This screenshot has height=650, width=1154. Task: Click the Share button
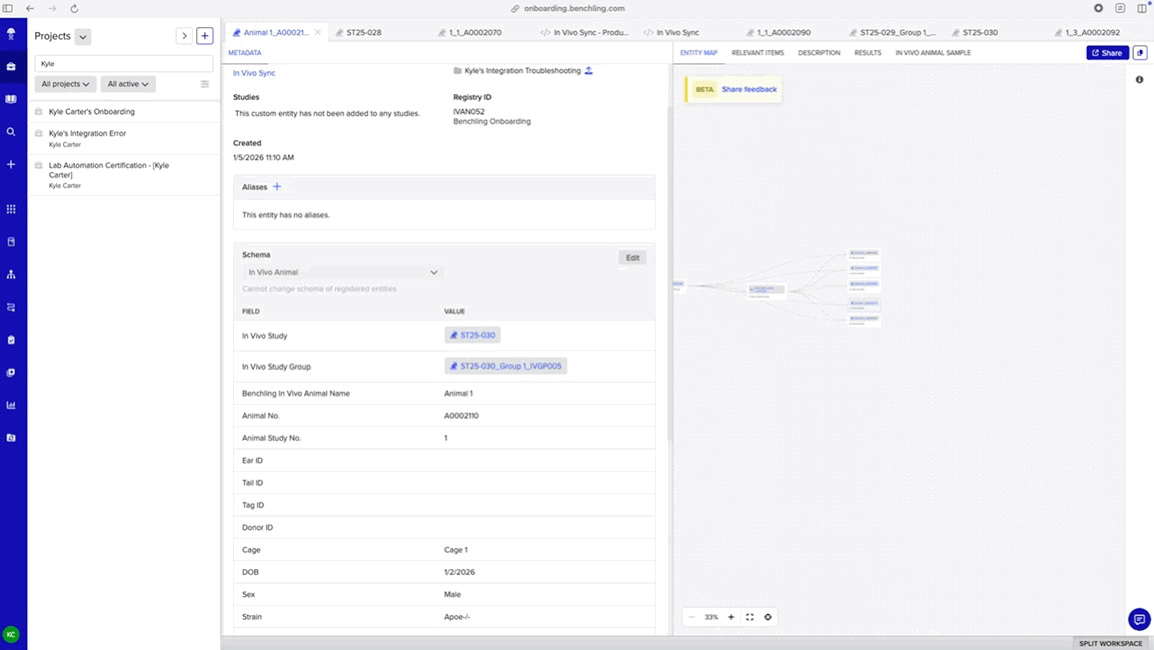coord(1107,53)
